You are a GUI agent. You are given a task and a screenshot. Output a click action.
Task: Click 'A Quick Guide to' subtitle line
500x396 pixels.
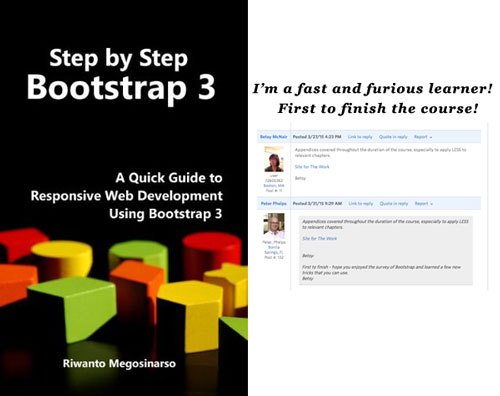(169, 178)
